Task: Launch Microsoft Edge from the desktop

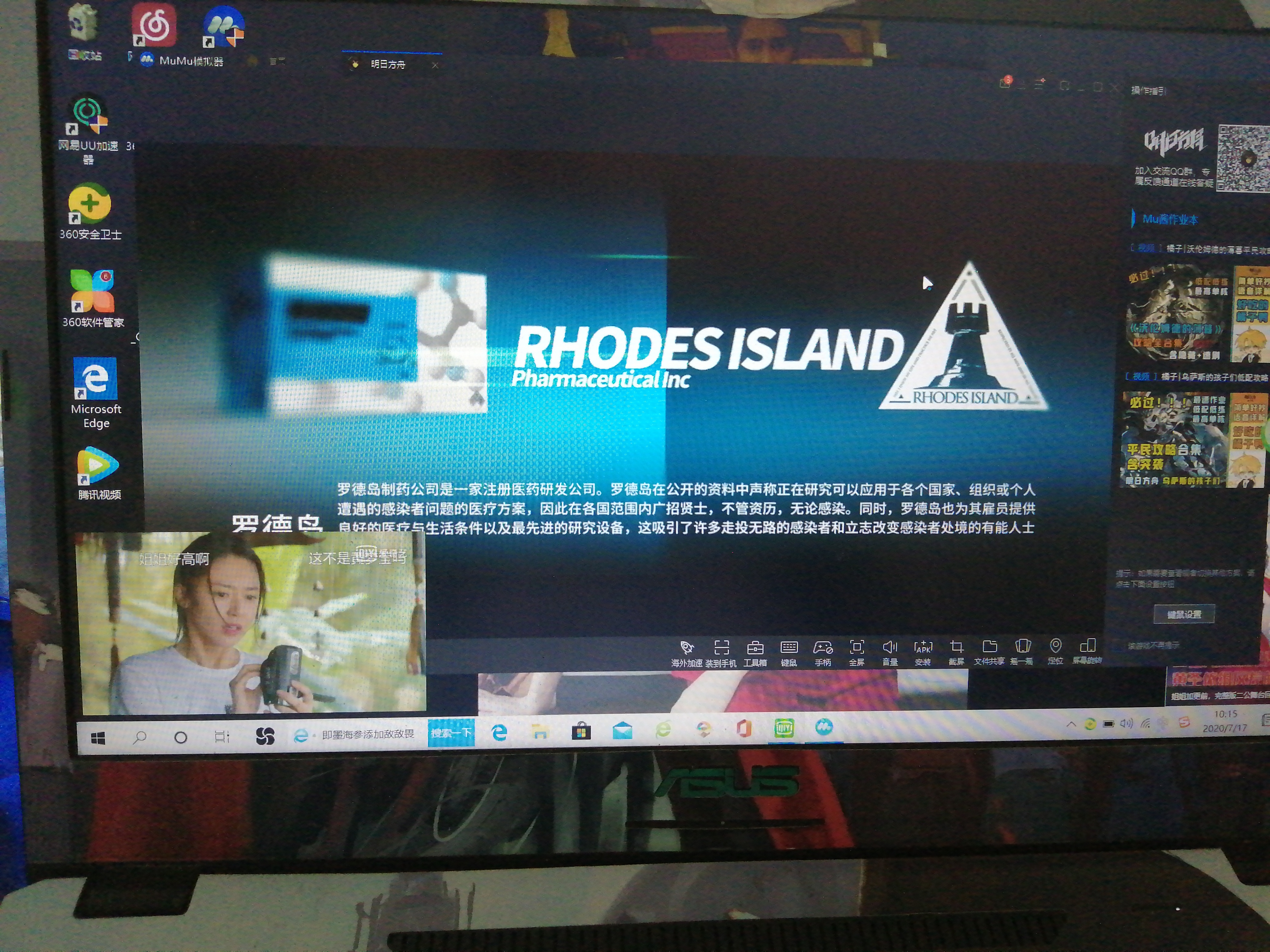Action: (95, 393)
